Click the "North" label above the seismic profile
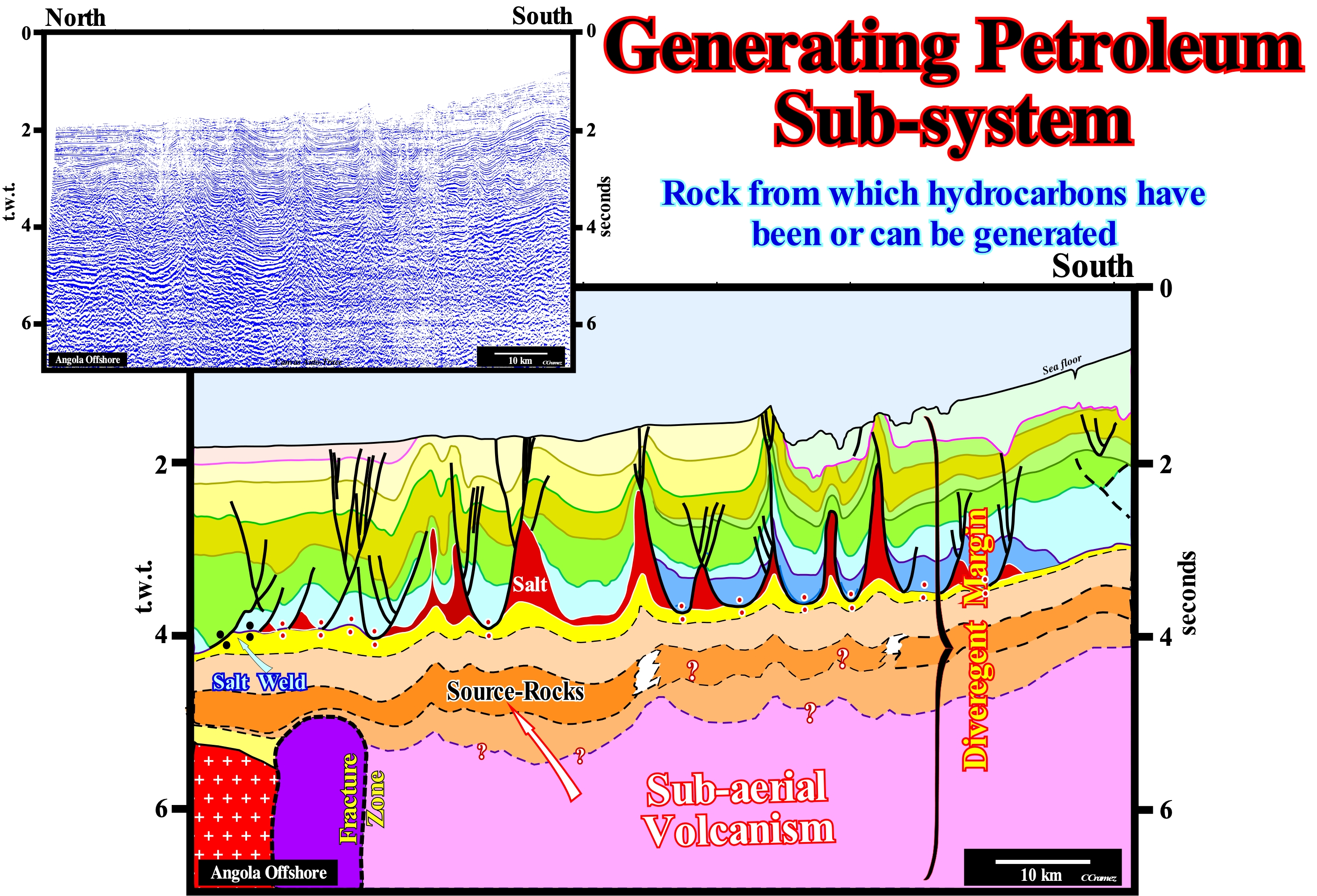Viewport: 1317px width, 896px height. [75, 17]
